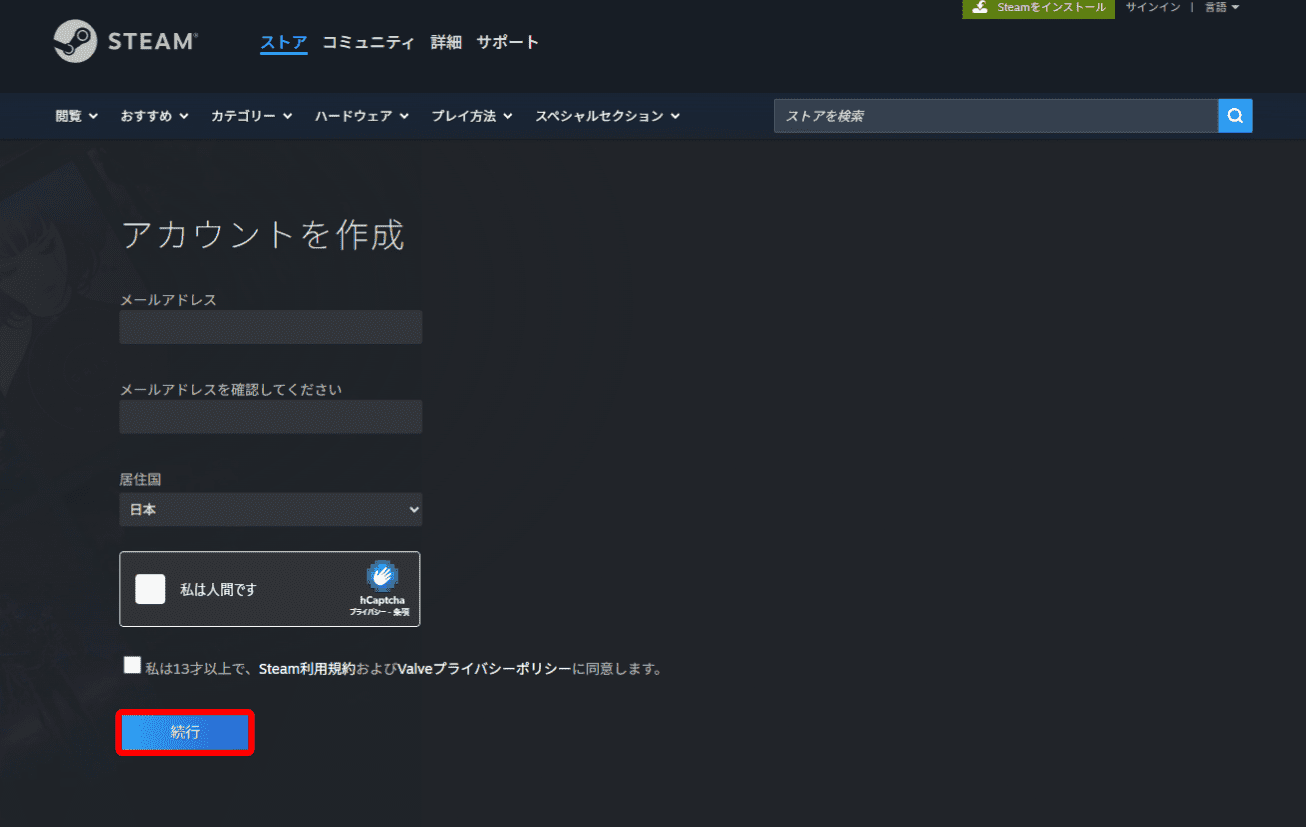Click the ストアを検索 search box
Image resolution: width=1306 pixels, height=827 pixels.
tap(996, 116)
